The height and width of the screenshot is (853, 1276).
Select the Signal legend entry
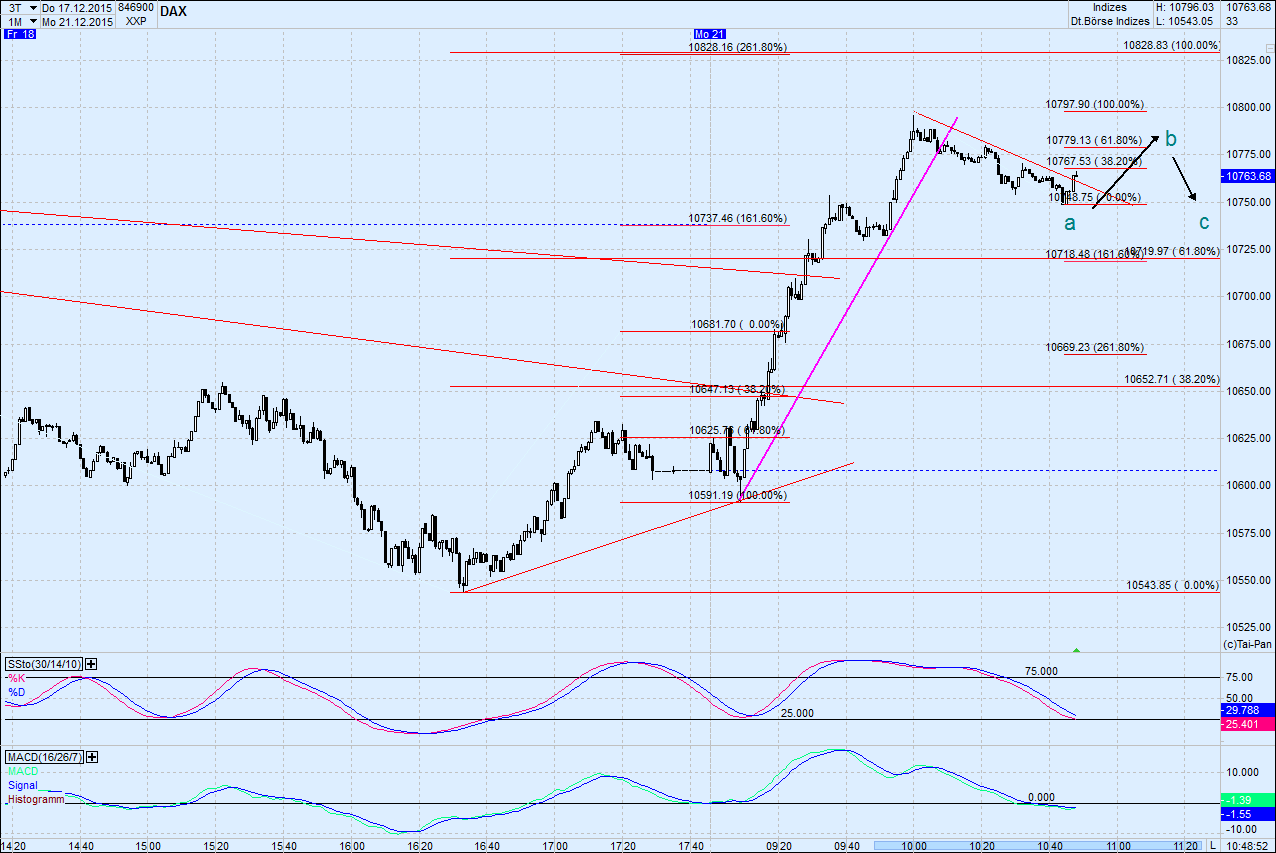22,786
